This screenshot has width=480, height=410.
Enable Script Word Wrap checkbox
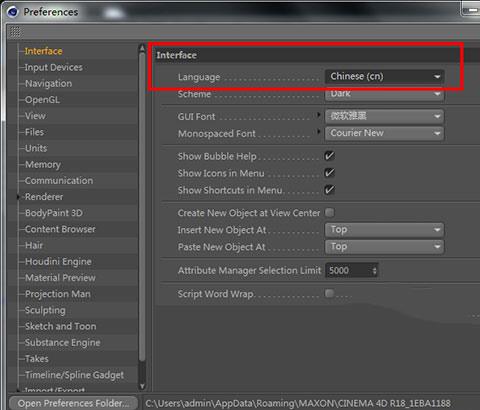click(x=330, y=293)
